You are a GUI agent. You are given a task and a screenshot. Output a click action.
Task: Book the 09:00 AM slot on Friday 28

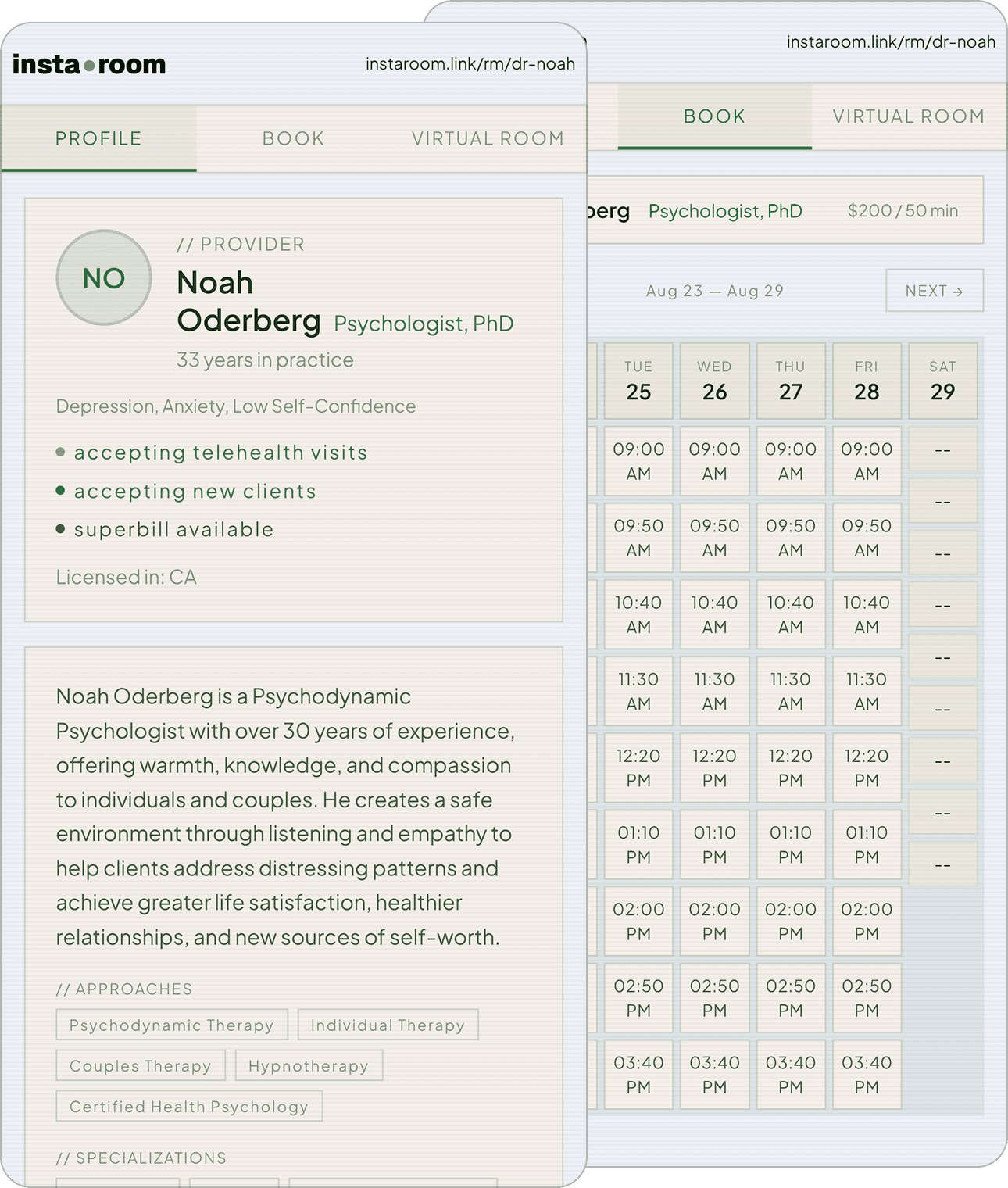click(867, 461)
